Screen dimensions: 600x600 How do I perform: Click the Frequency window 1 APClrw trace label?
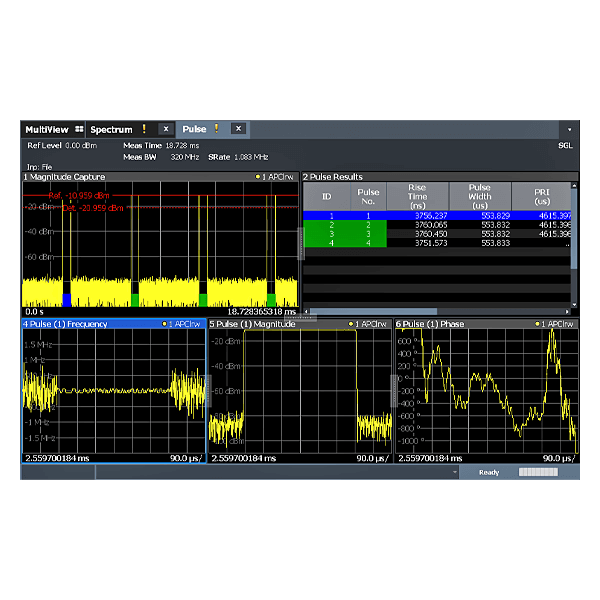coord(181,324)
